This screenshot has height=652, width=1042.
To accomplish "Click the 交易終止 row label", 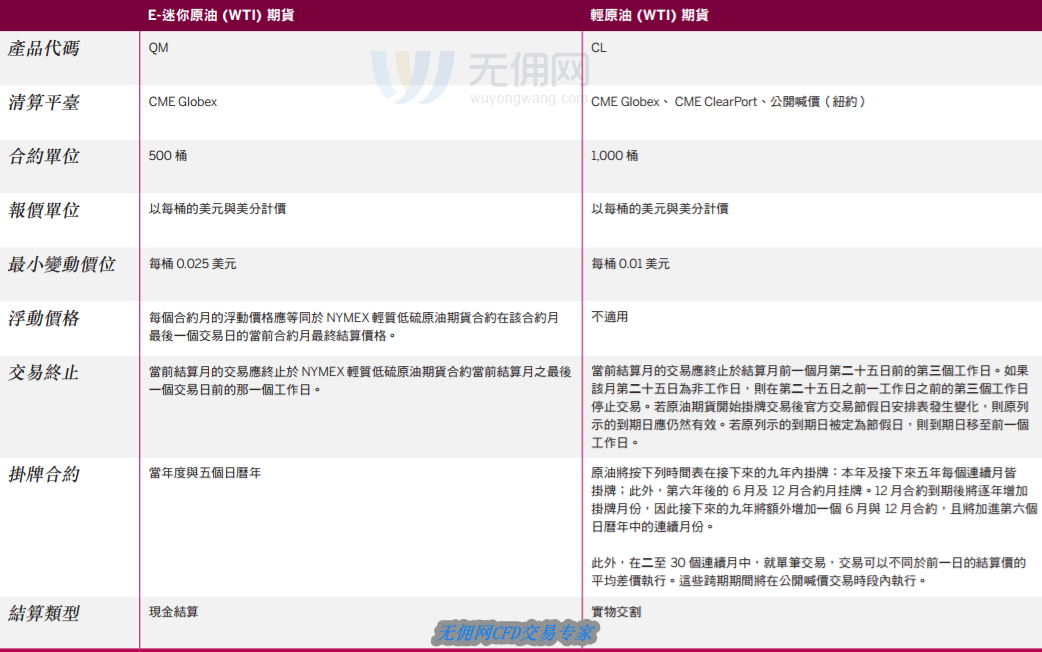I will 43,372.
